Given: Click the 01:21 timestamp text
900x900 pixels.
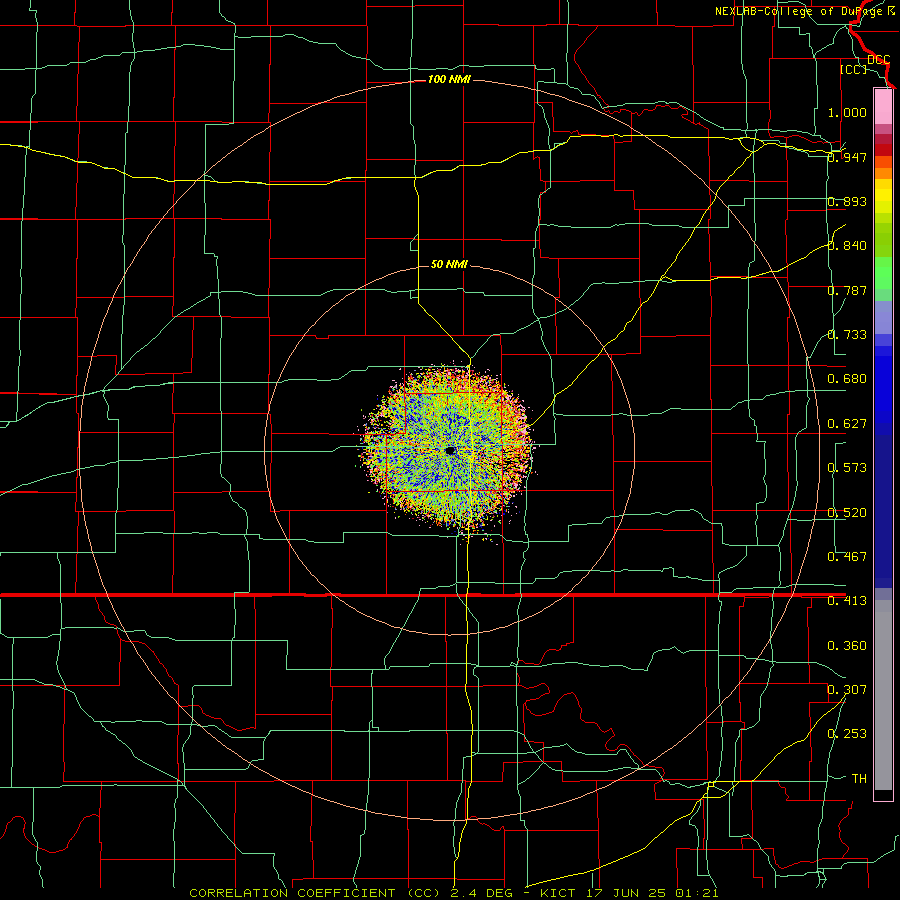Looking at the screenshot, I should (x=696, y=893).
